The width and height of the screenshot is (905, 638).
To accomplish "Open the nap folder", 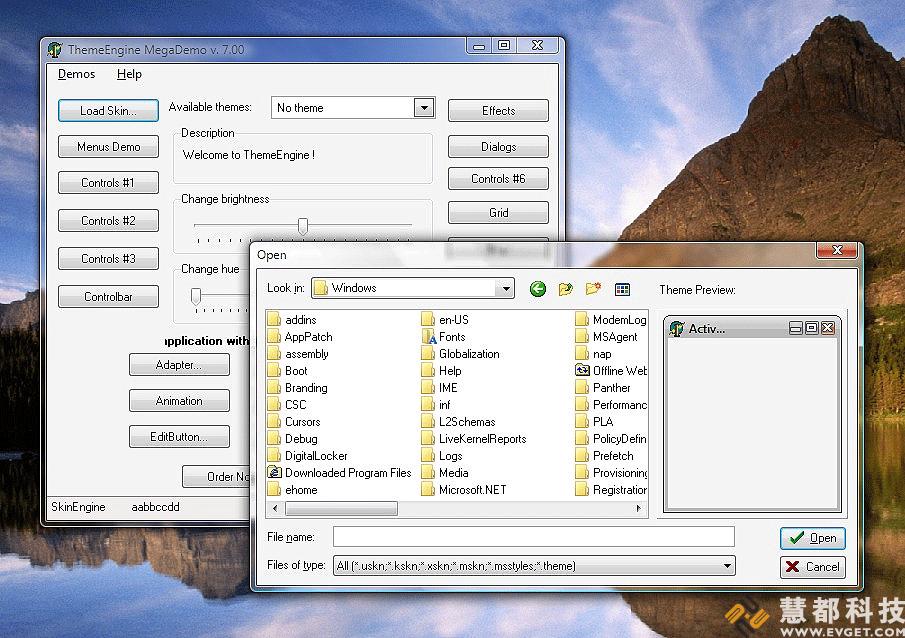I will (594, 354).
